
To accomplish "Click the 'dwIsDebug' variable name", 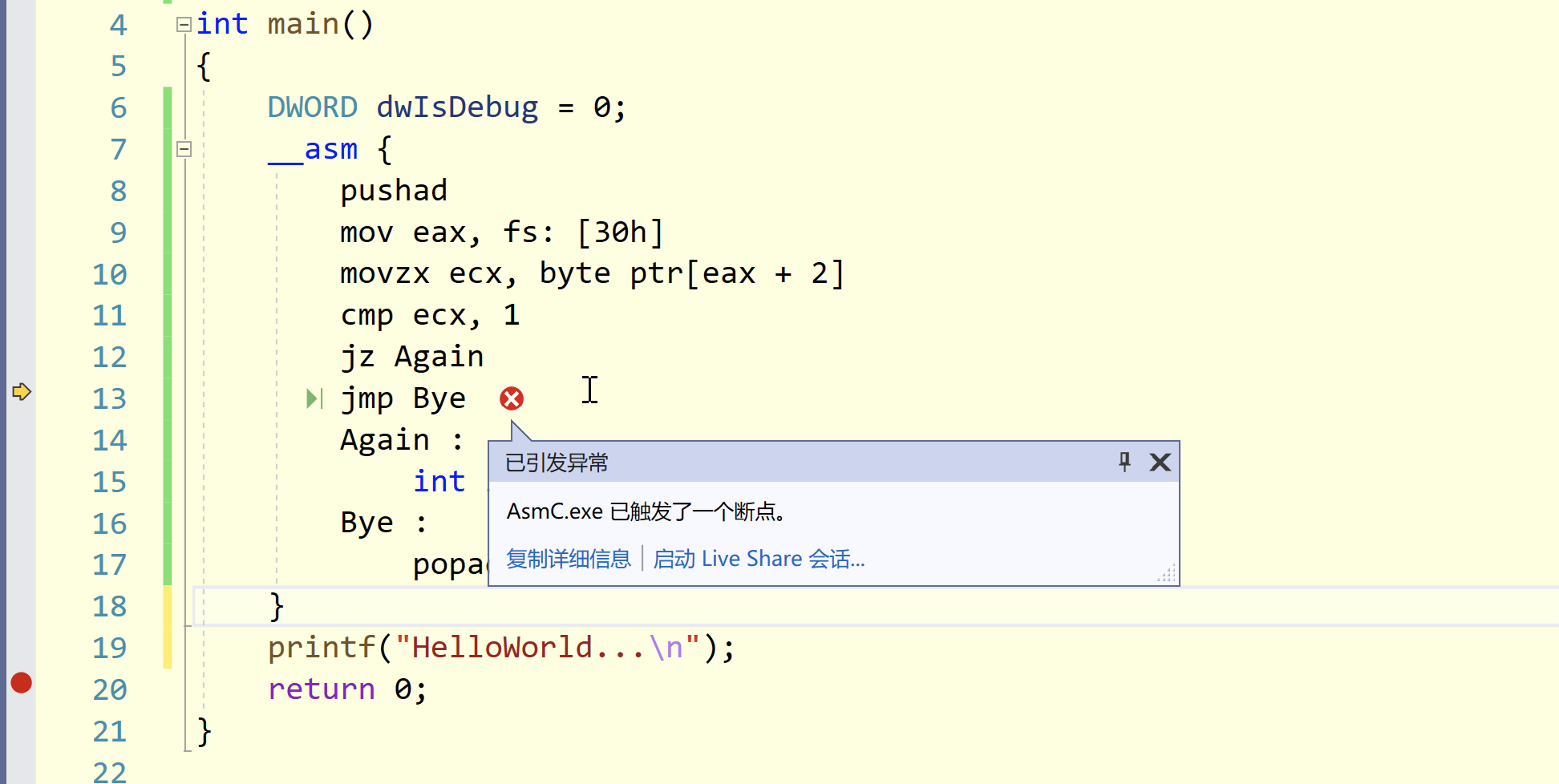I will click(x=457, y=107).
